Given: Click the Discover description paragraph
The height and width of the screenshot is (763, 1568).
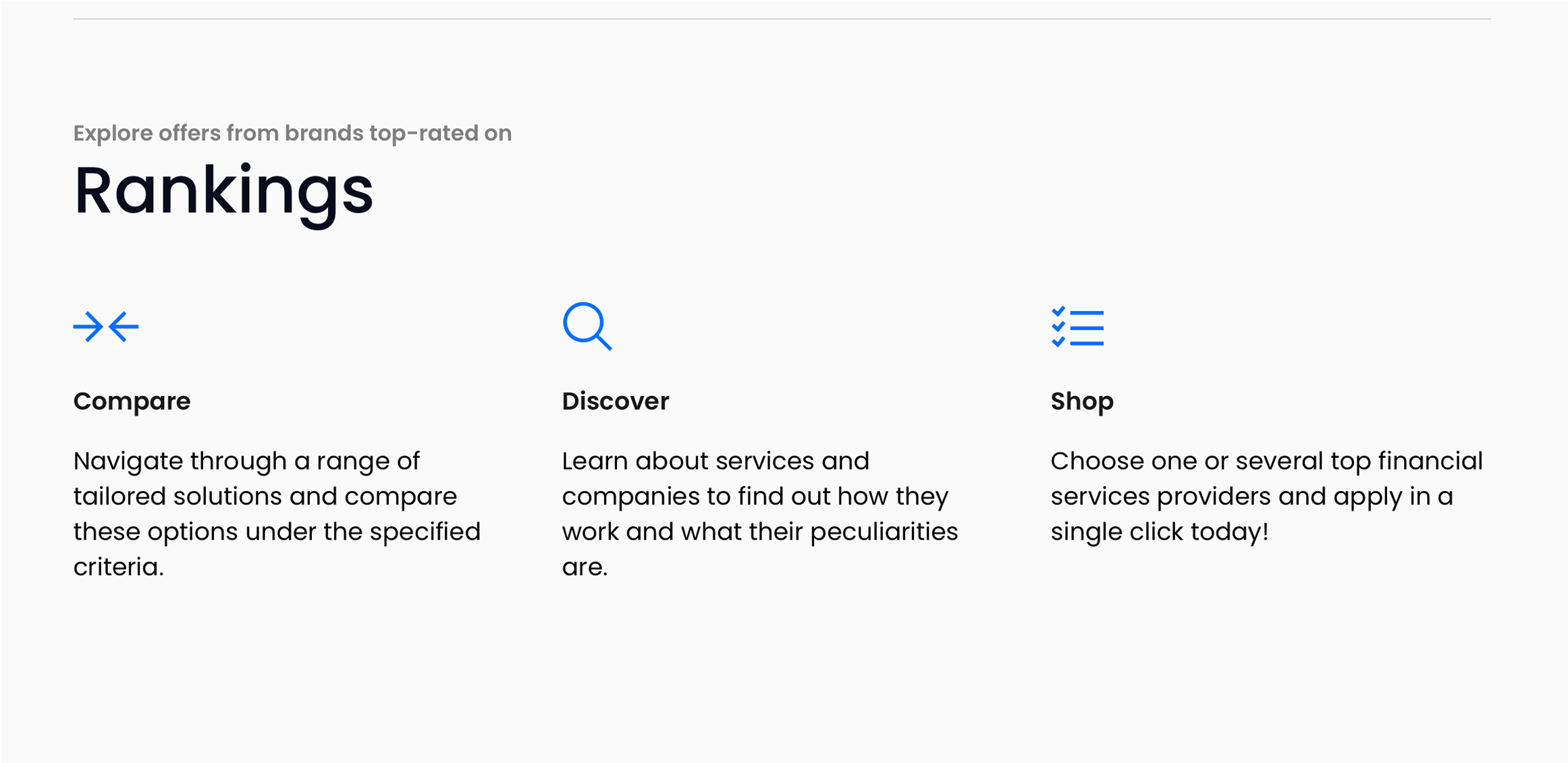Looking at the screenshot, I should coord(760,514).
